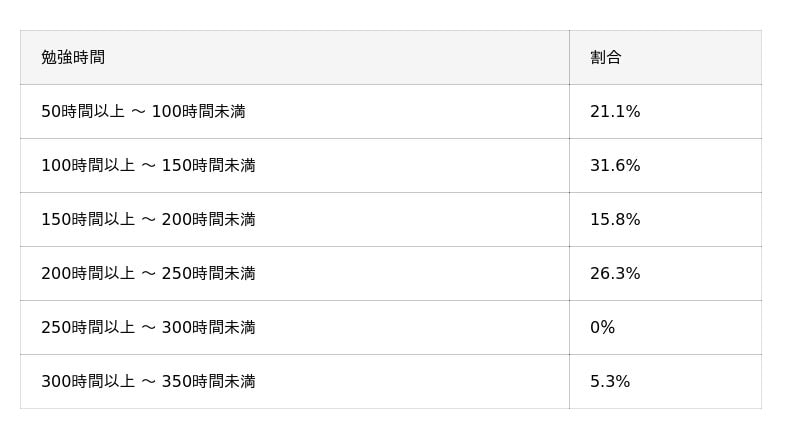This screenshot has width=800, height=439.
Task: Click the percentage for 50–100 hours
Action: tap(615, 112)
